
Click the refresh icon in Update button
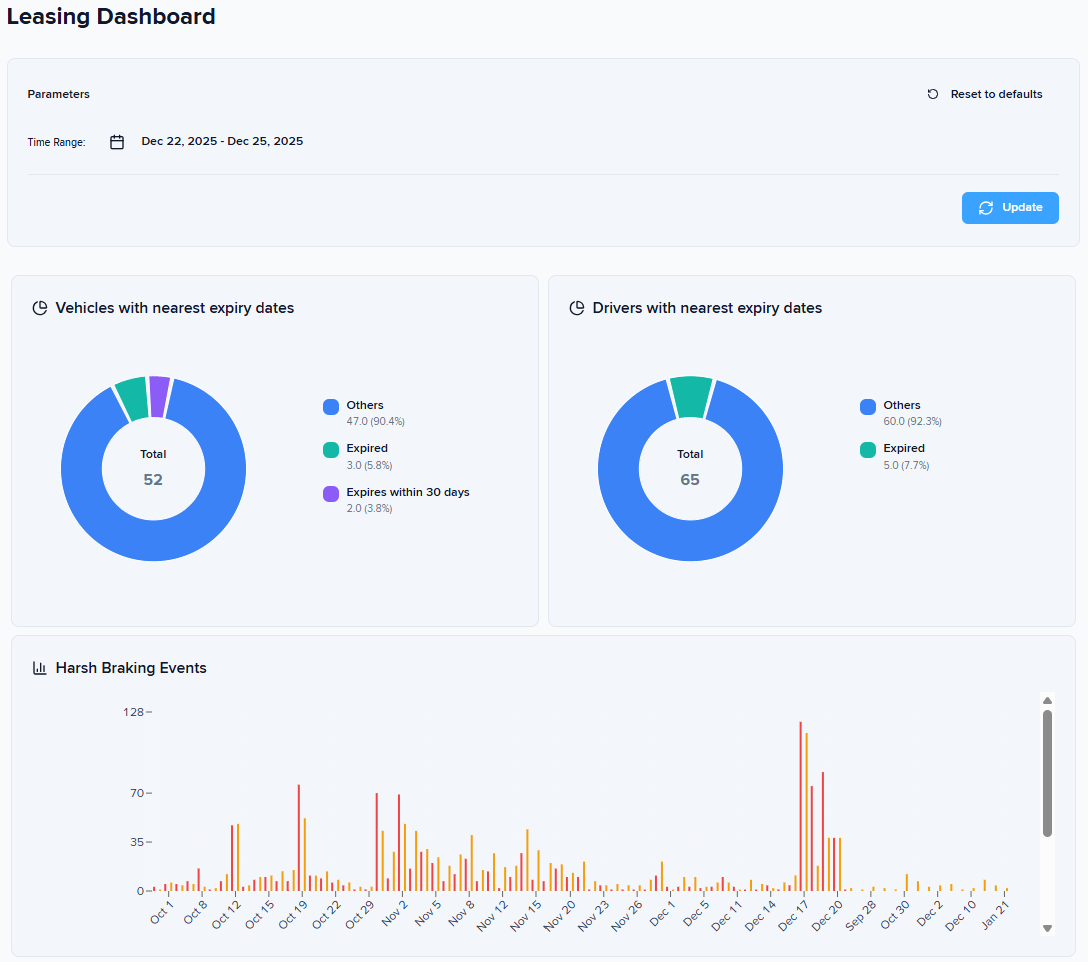click(x=986, y=208)
